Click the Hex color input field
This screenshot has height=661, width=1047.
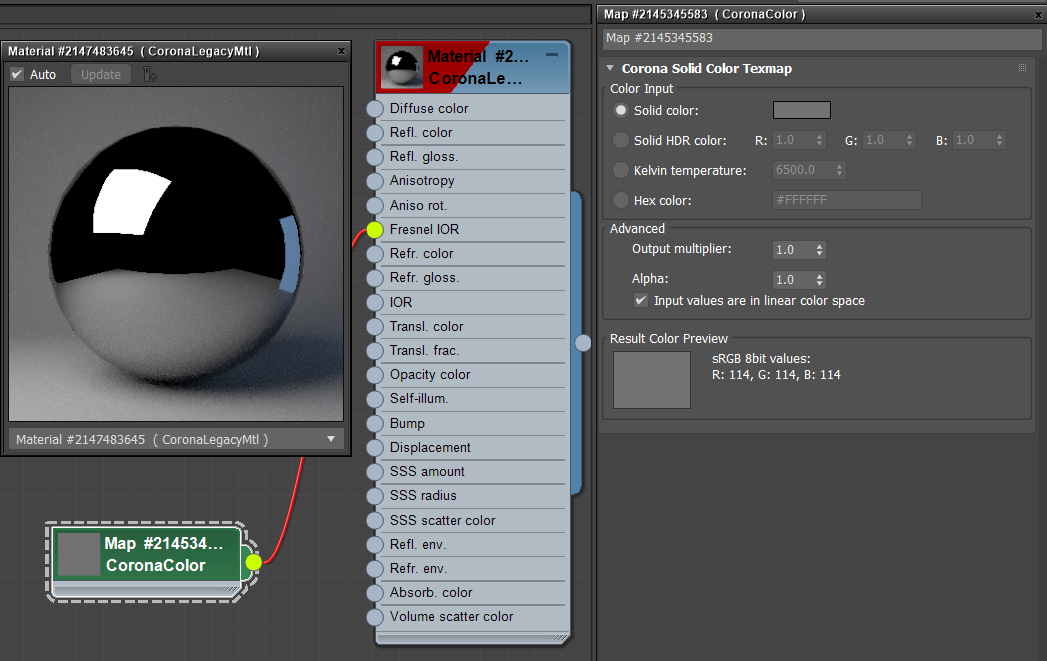point(847,200)
